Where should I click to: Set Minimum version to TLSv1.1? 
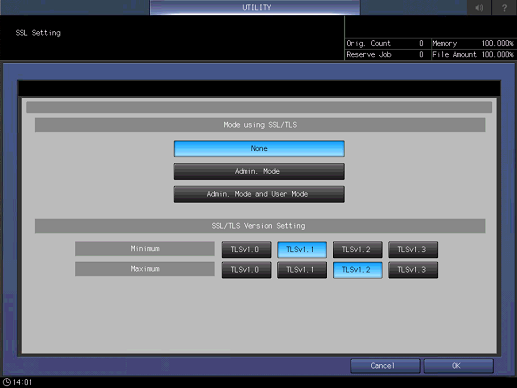tap(302, 250)
